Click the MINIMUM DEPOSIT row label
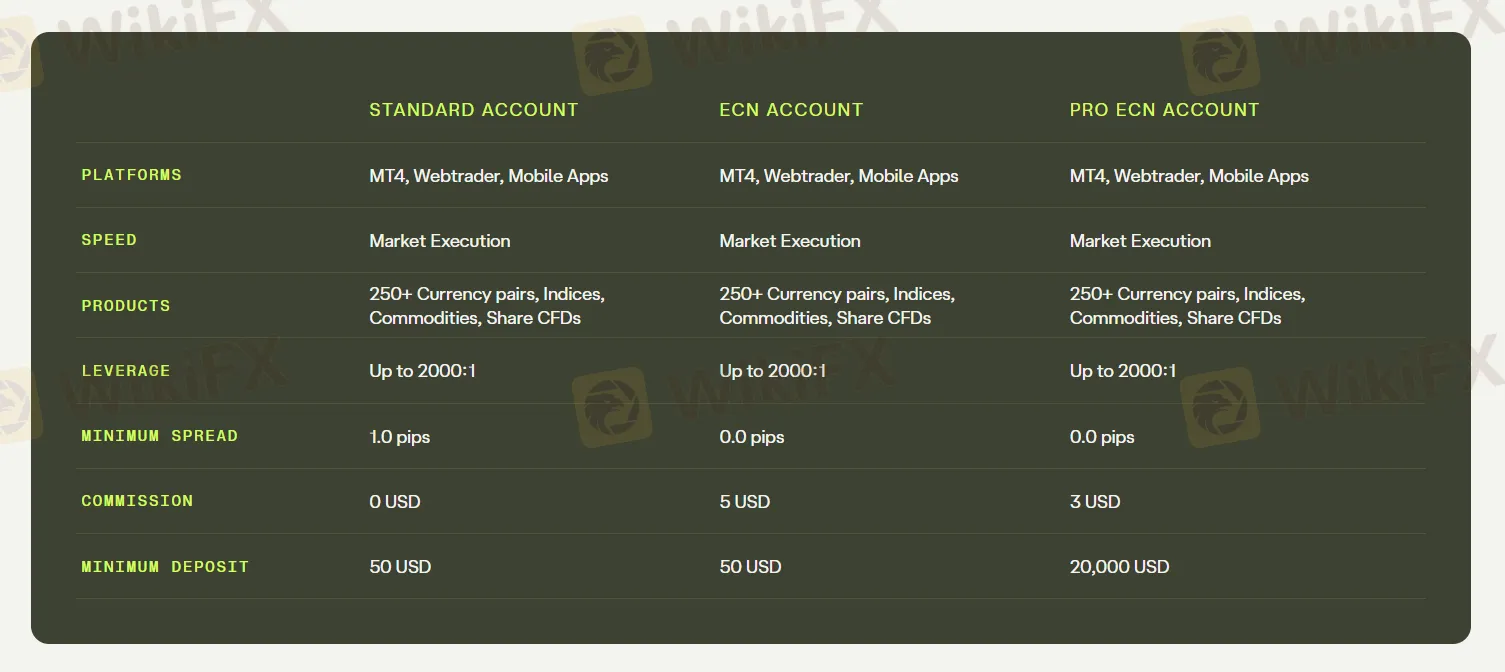The width and height of the screenshot is (1505, 672). 165,567
